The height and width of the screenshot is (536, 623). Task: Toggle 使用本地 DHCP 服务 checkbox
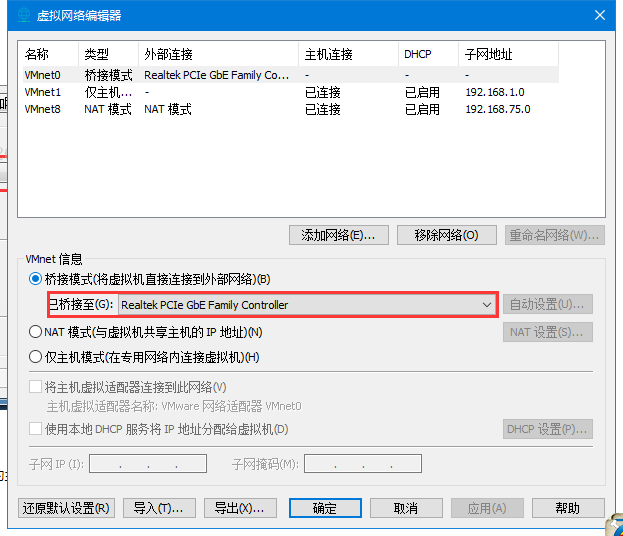[35, 429]
